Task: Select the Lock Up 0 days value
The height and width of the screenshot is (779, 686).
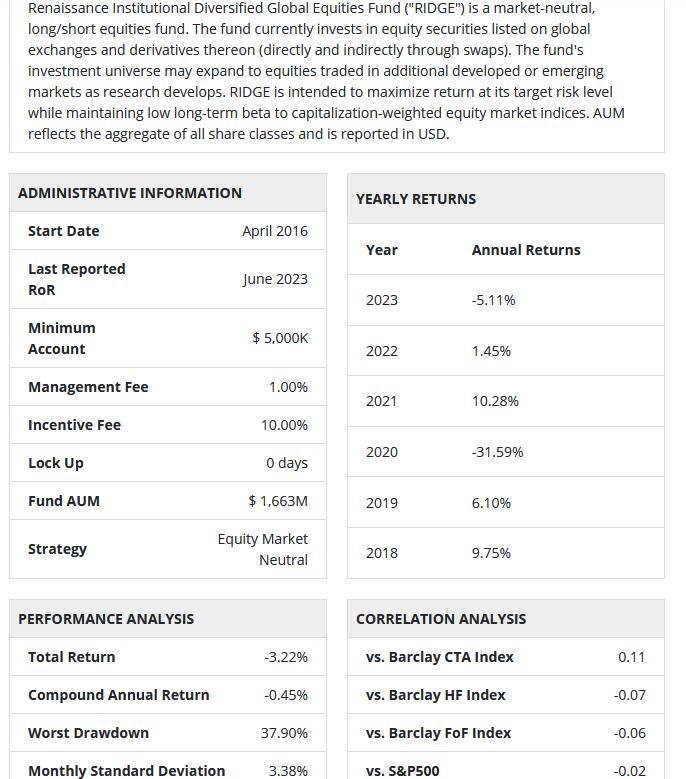Action: tap(287, 463)
